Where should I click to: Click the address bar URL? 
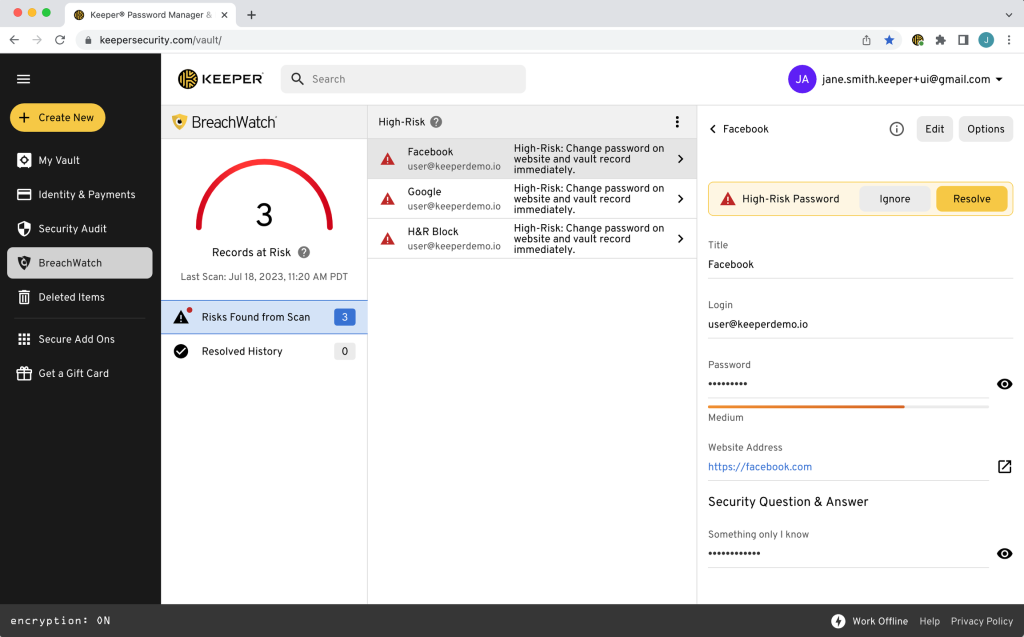point(161,40)
